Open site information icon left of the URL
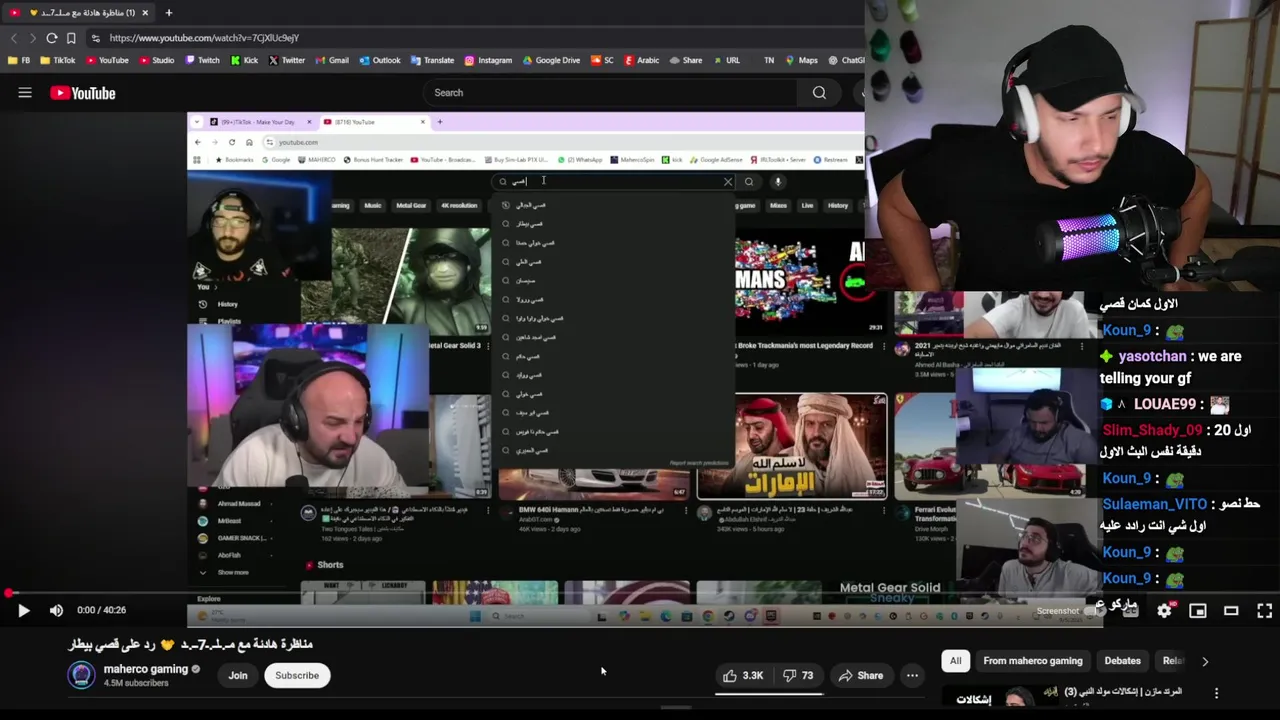The height and width of the screenshot is (720, 1280). pos(95,38)
